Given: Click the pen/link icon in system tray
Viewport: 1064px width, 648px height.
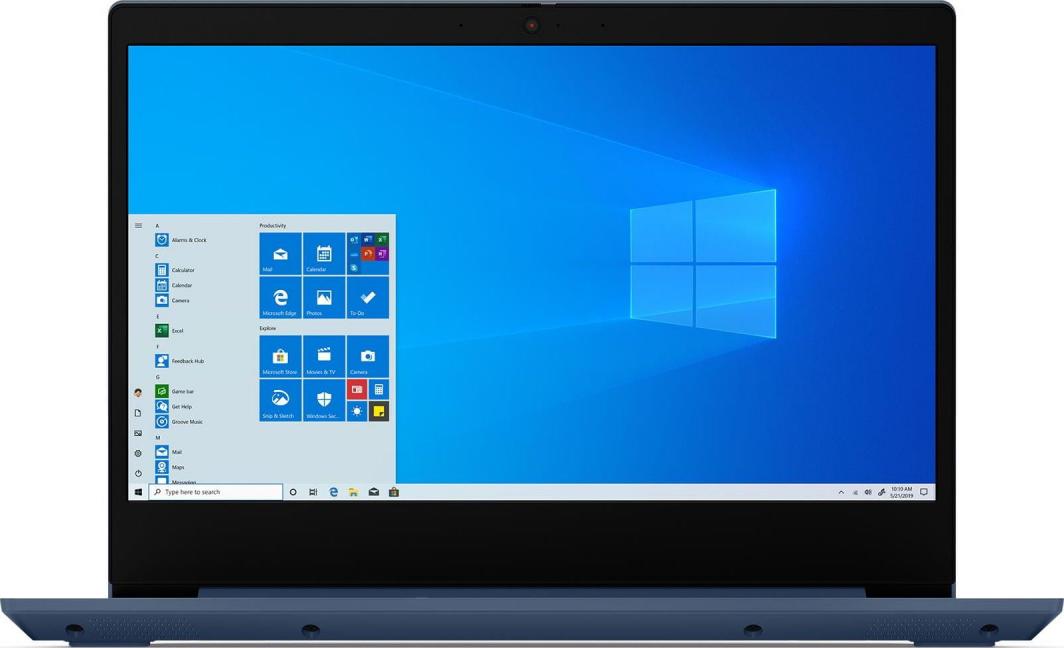Looking at the screenshot, I should coord(881,493).
